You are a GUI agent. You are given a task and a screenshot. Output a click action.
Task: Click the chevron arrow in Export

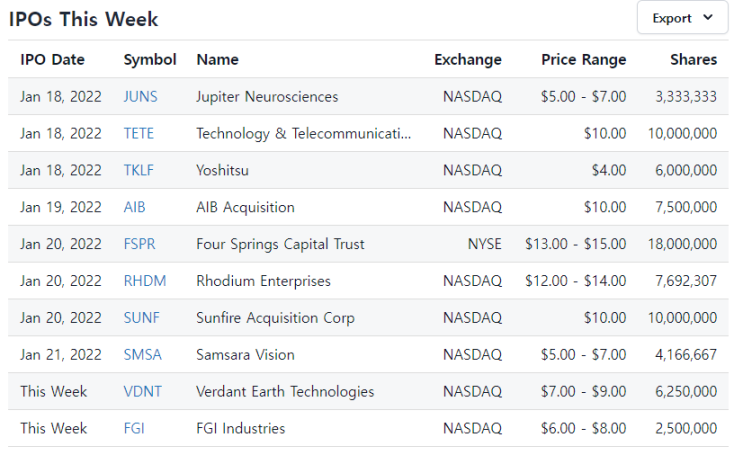708,18
